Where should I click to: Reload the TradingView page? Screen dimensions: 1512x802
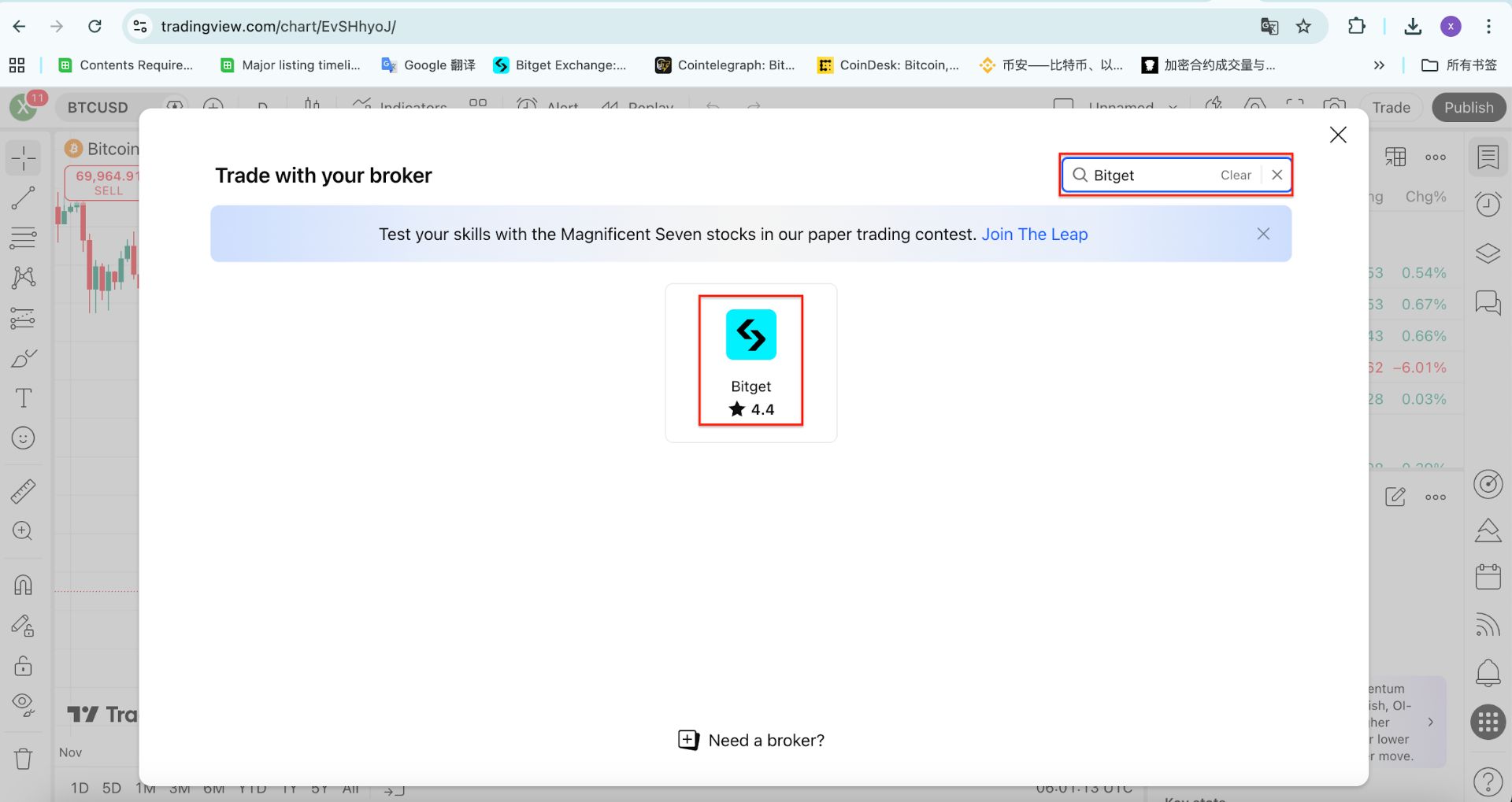coord(94,26)
